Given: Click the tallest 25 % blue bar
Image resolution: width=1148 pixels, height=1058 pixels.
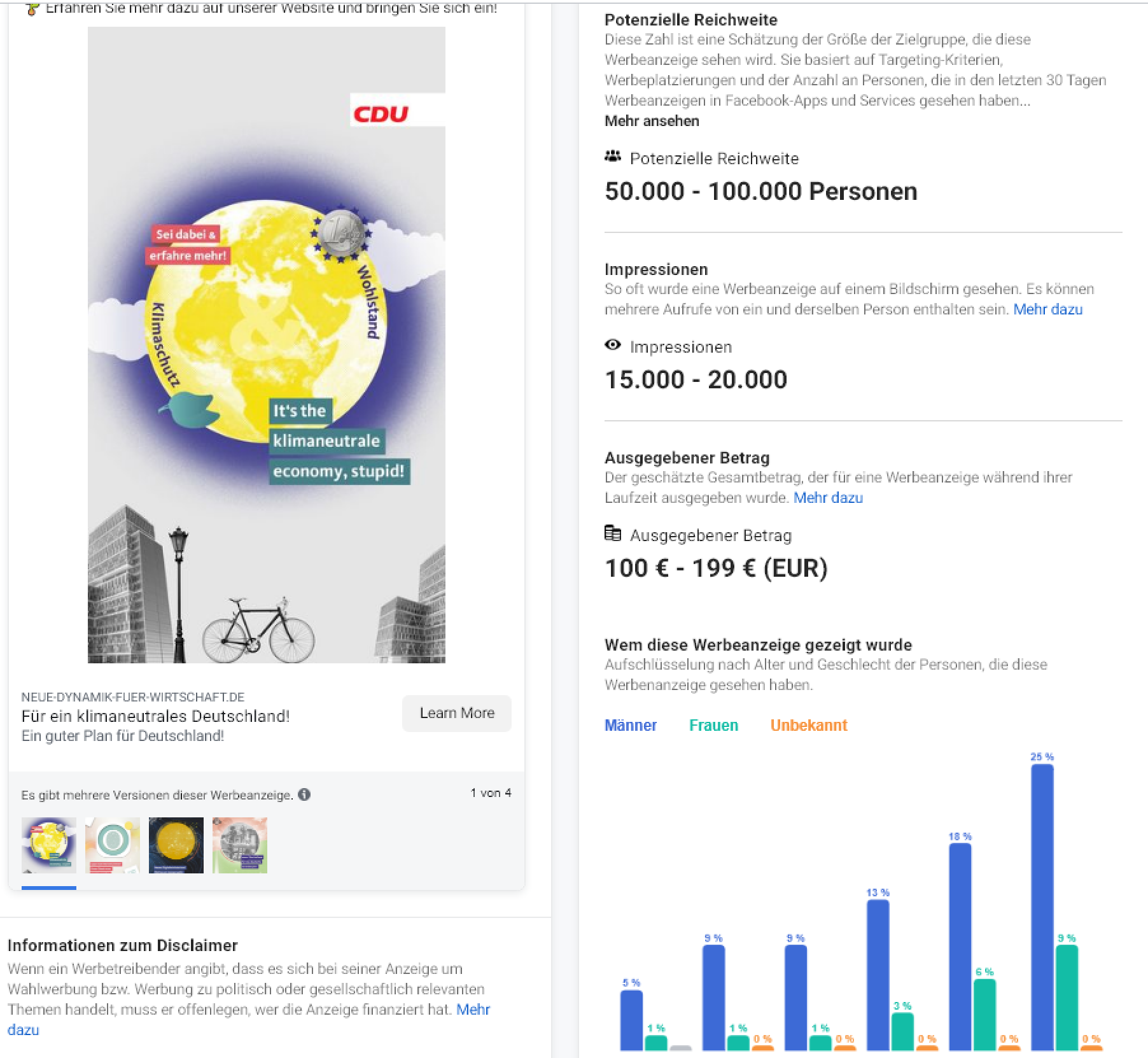Looking at the screenshot, I should coord(1042,904).
